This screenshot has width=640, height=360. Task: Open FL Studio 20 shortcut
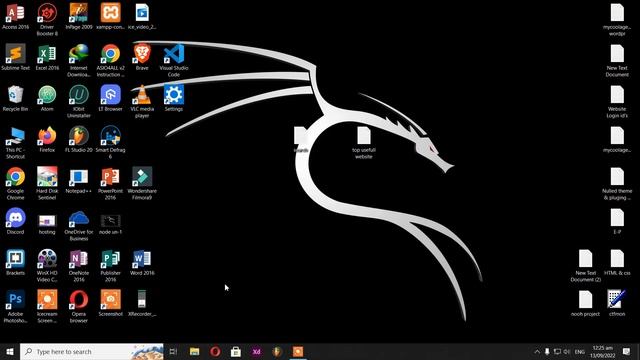(x=79, y=139)
